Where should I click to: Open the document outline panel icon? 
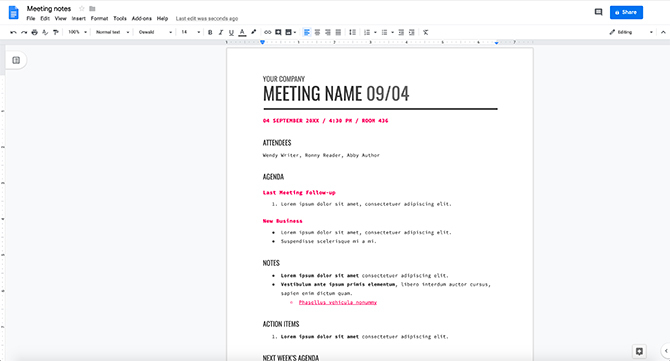pyautogui.click(x=16, y=60)
